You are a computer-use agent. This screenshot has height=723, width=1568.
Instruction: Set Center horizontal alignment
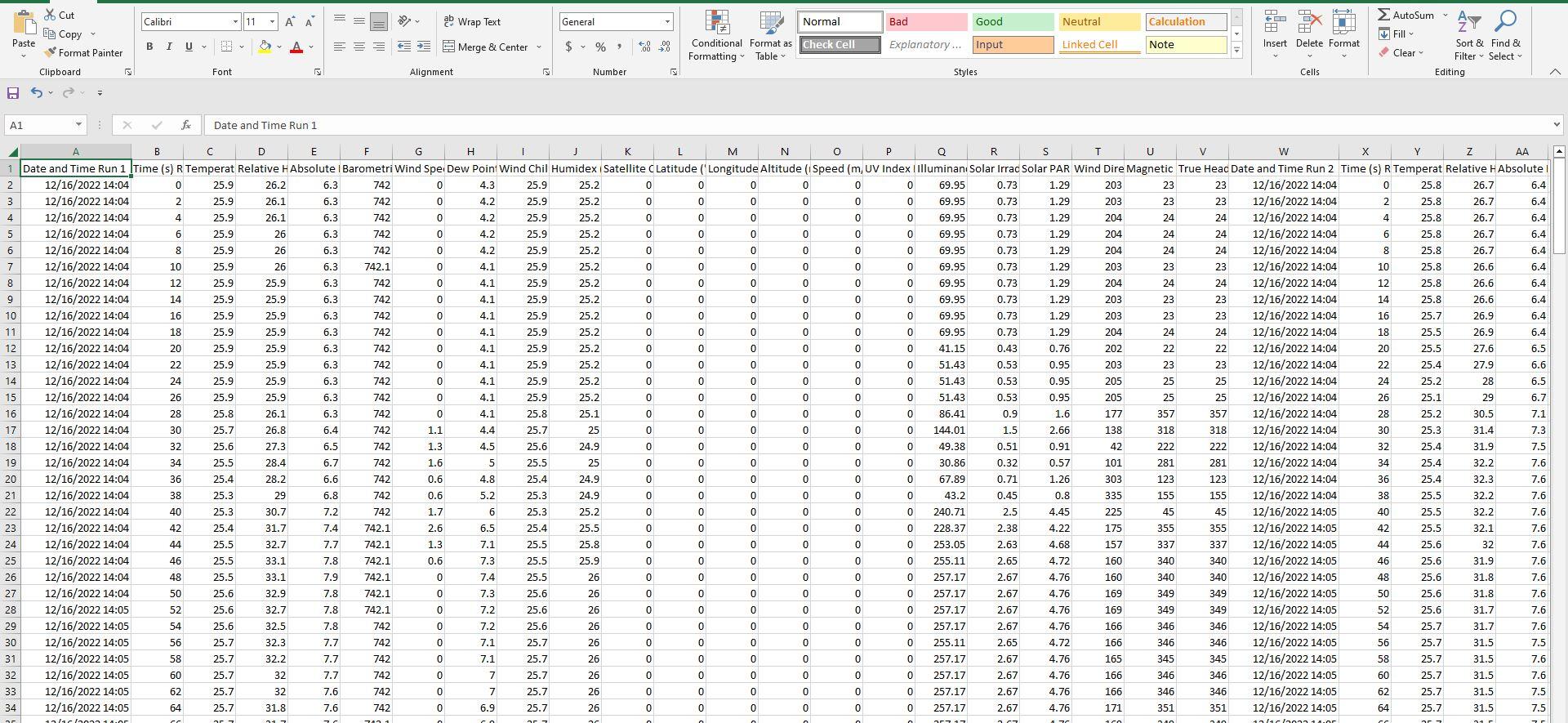[x=359, y=47]
